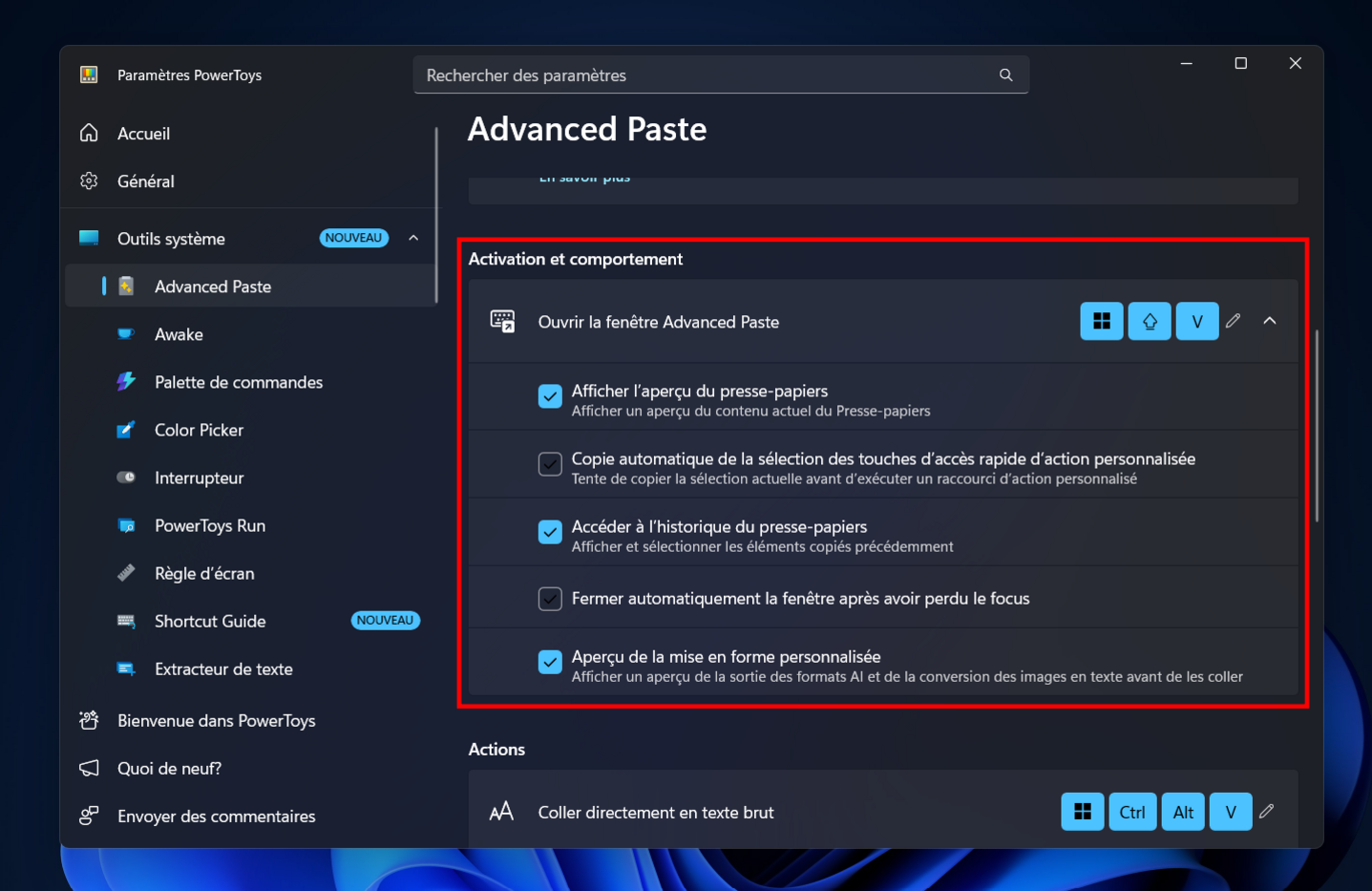Click the Bienvenue dans PowerToys icon
Viewport: 1372px width, 891px height.
(89, 720)
